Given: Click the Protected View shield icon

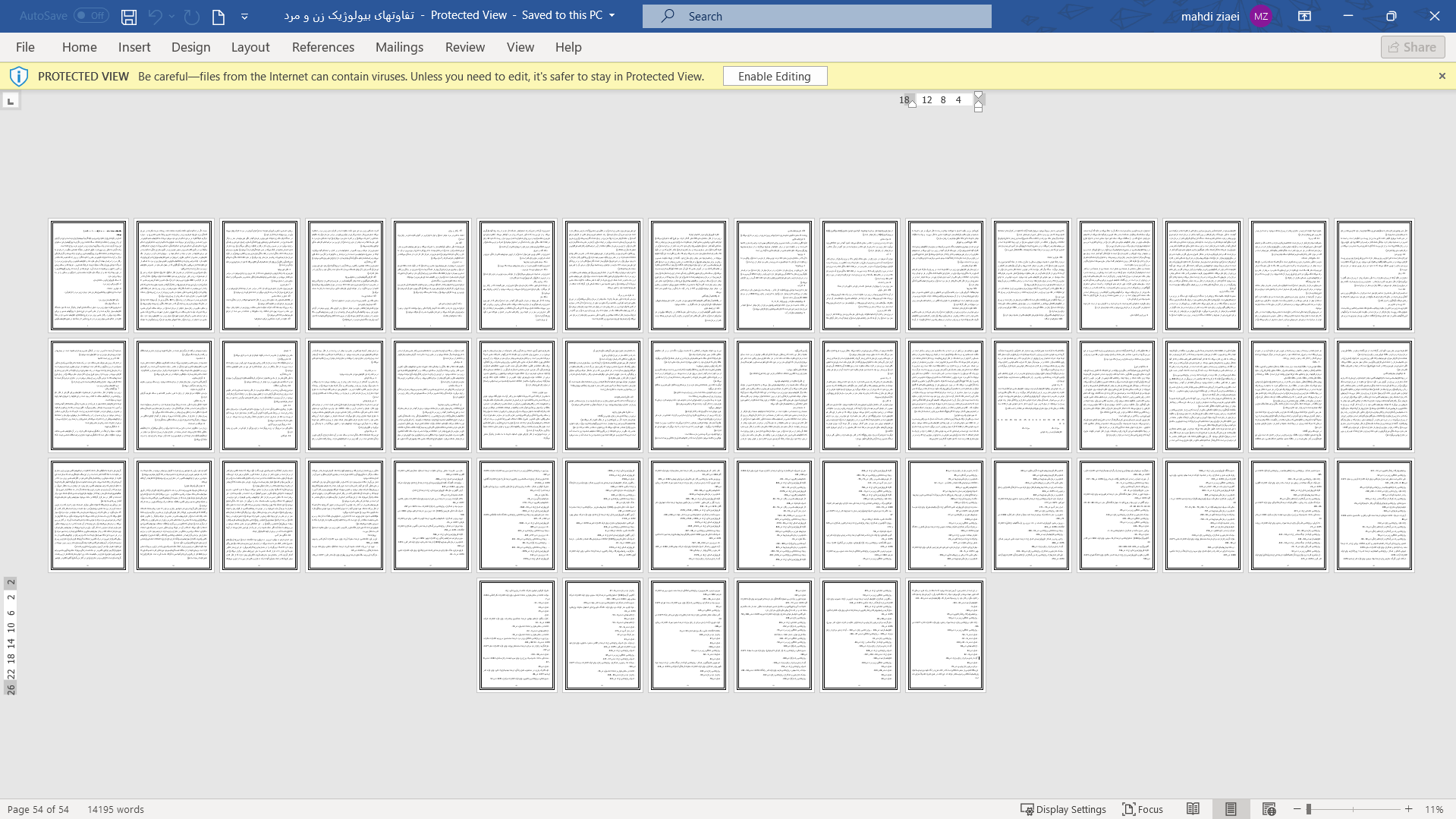Looking at the screenshot, I should click(19, 76).
